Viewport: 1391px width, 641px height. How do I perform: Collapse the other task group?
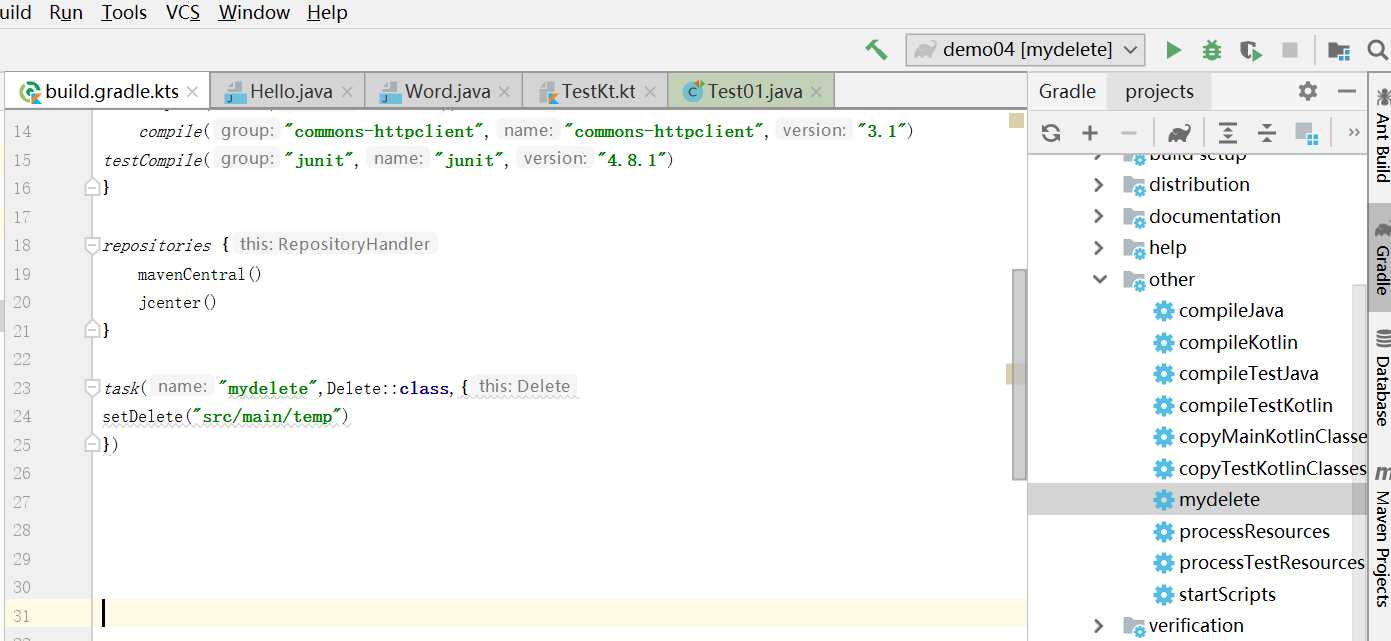(x=1100, y=279)
